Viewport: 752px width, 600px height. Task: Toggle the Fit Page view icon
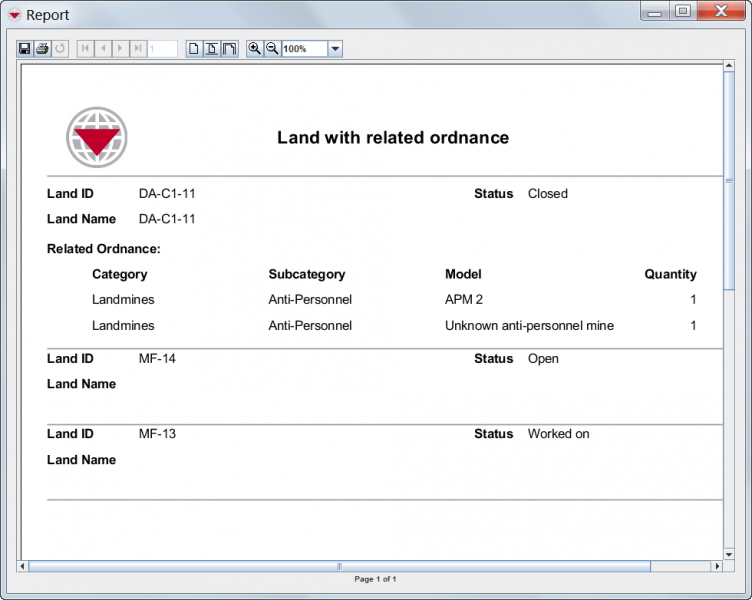point(212,48)
